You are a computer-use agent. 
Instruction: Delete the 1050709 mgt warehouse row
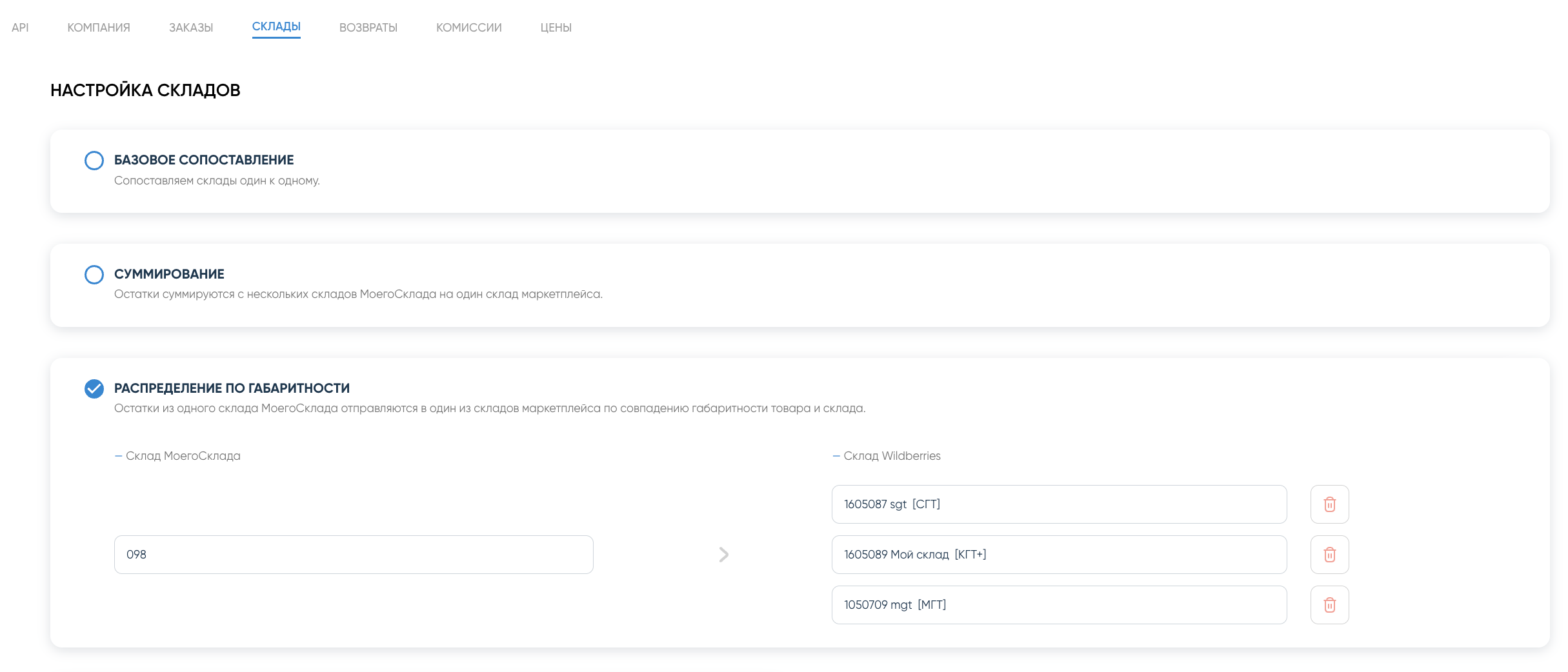(x=1329, y=605)
